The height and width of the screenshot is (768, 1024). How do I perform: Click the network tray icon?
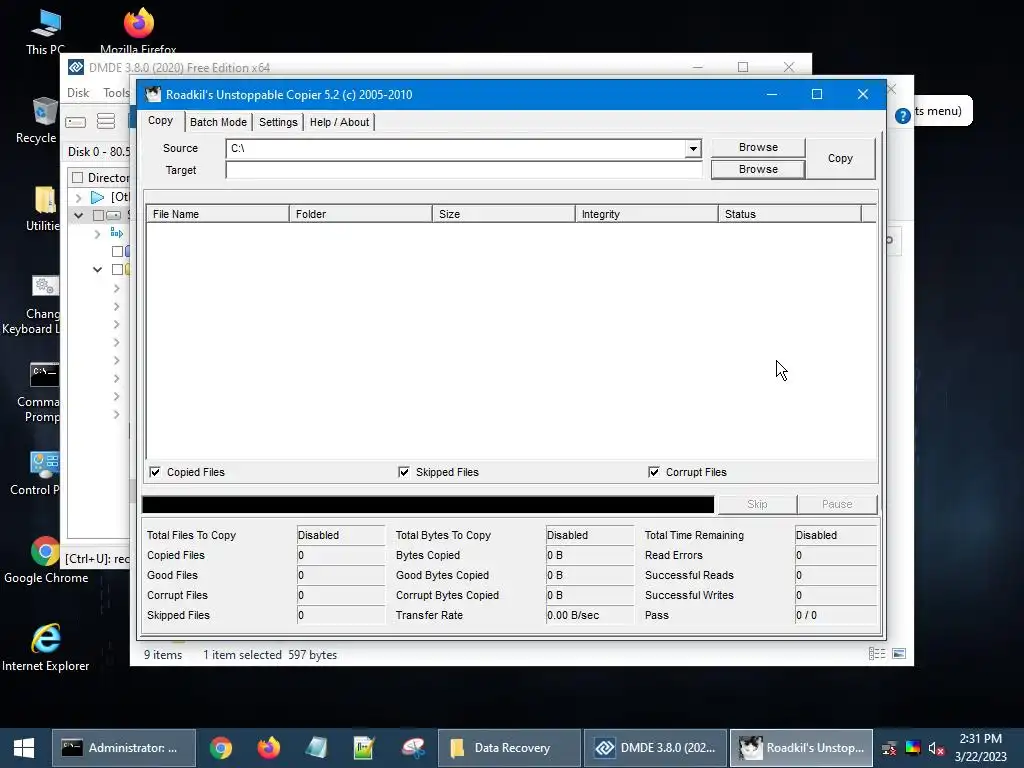coord(889,748)
